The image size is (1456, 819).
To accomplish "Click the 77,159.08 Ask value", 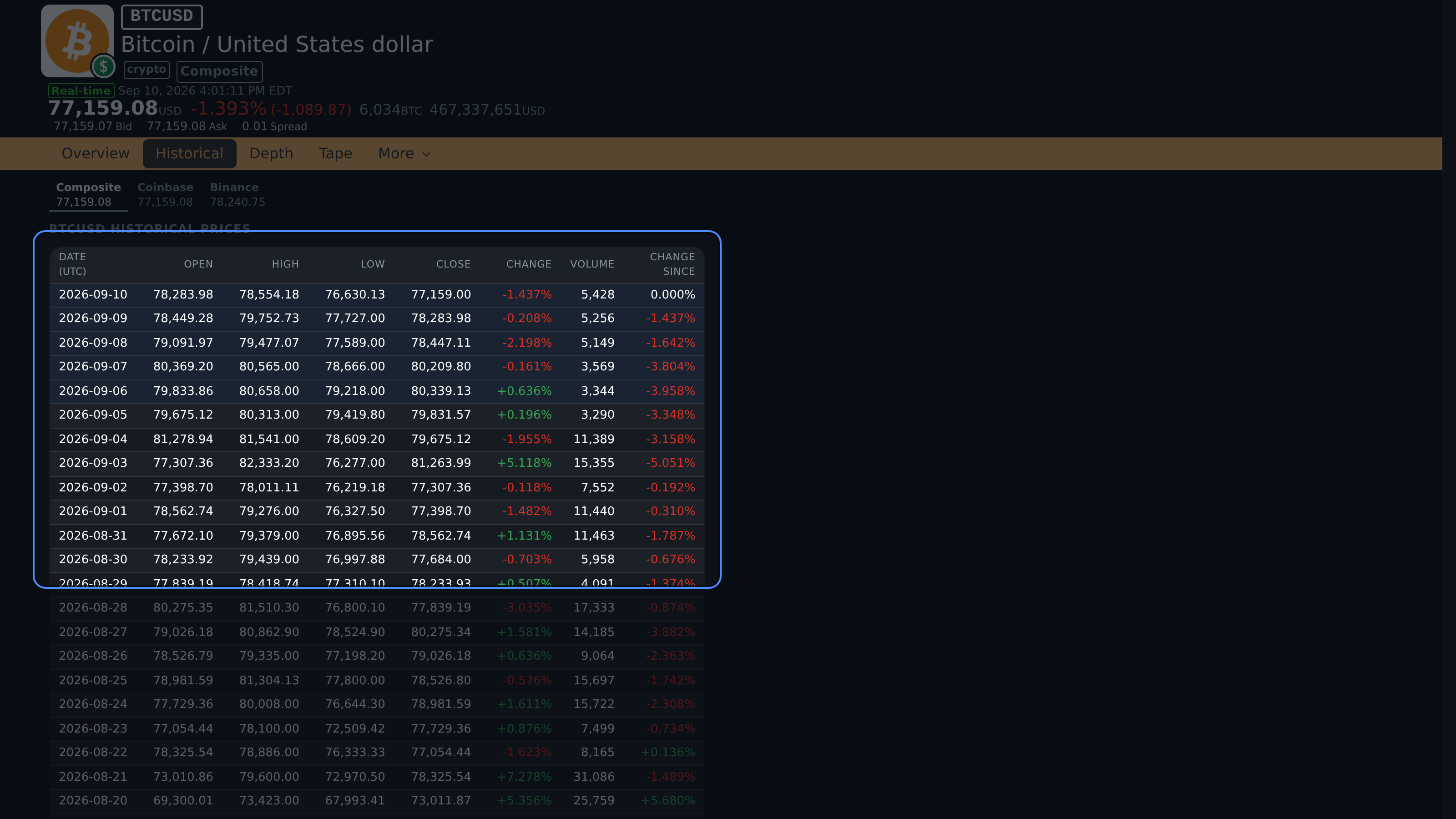I will [x=187, y=126].
